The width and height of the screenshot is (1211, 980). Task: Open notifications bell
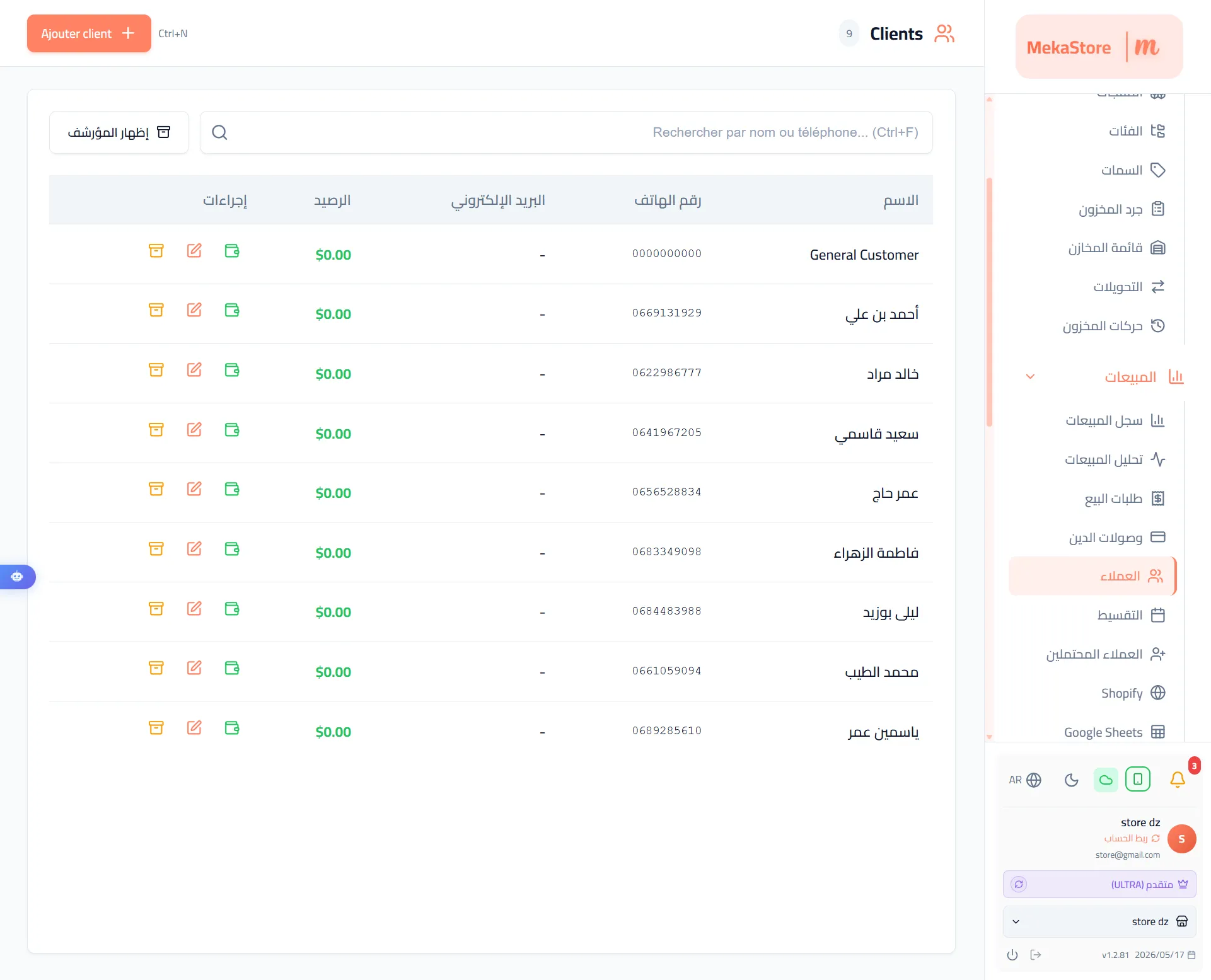coord(1178,780)
